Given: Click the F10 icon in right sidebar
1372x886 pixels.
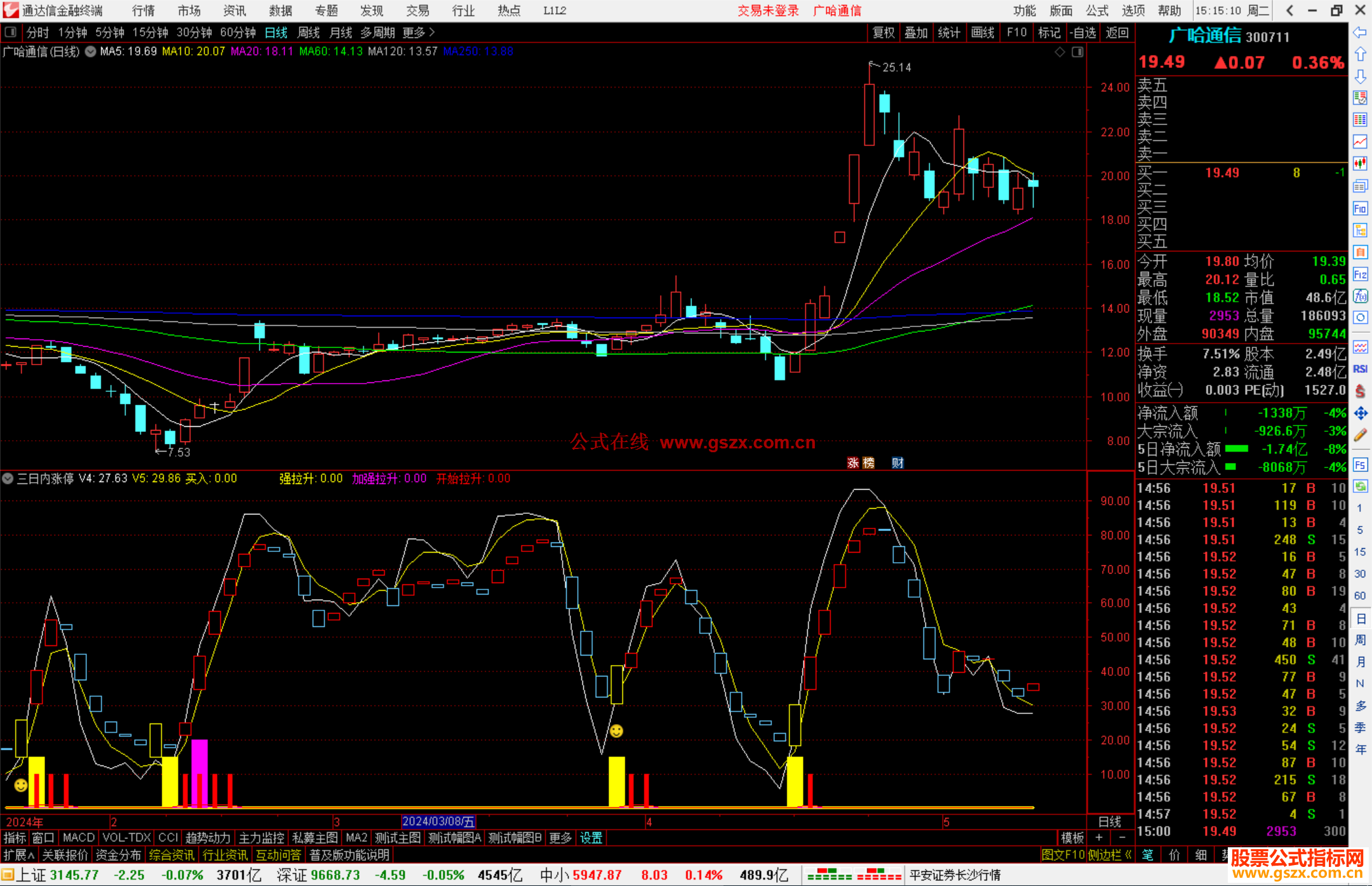Looking at the screenshot, I should coord(1360,208).
